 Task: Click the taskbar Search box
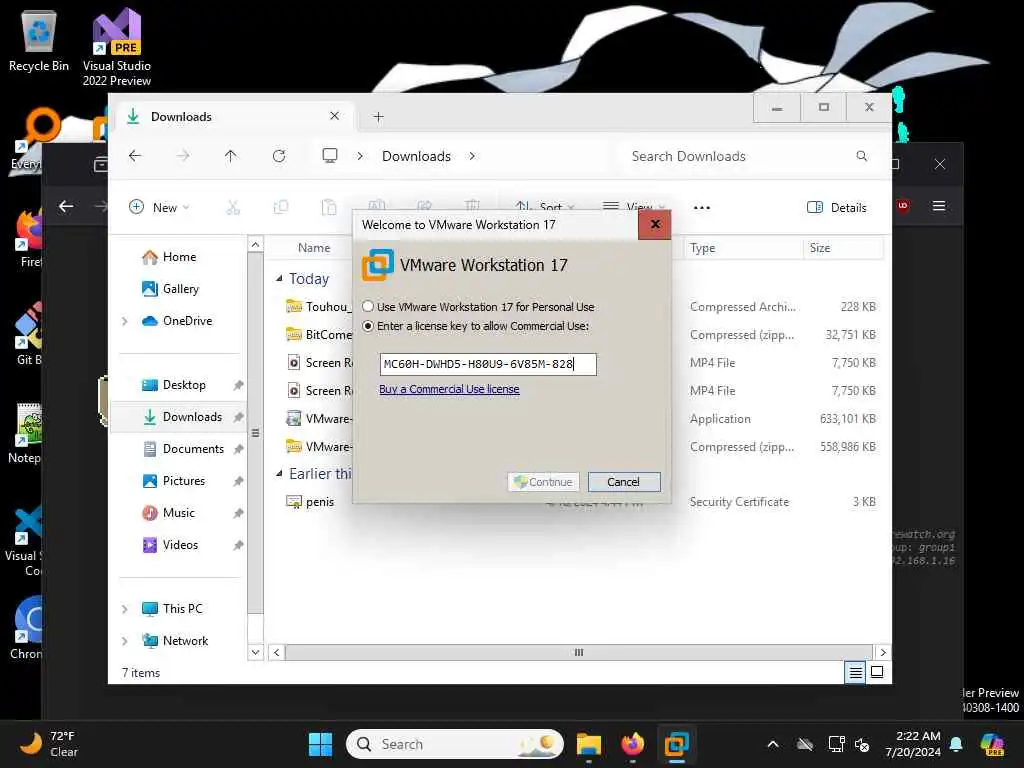pos(455,744)
